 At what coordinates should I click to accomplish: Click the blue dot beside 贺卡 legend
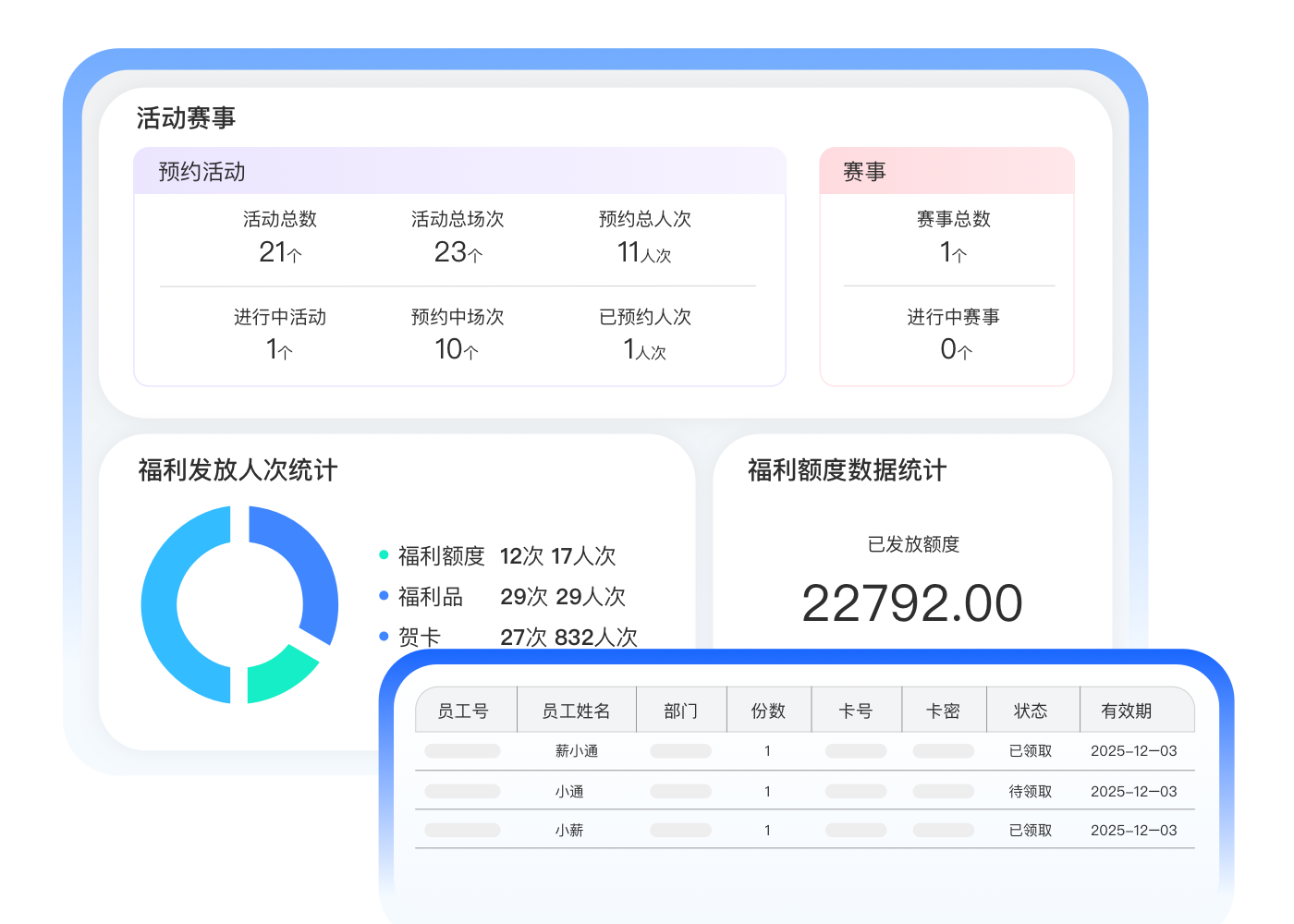384,637
